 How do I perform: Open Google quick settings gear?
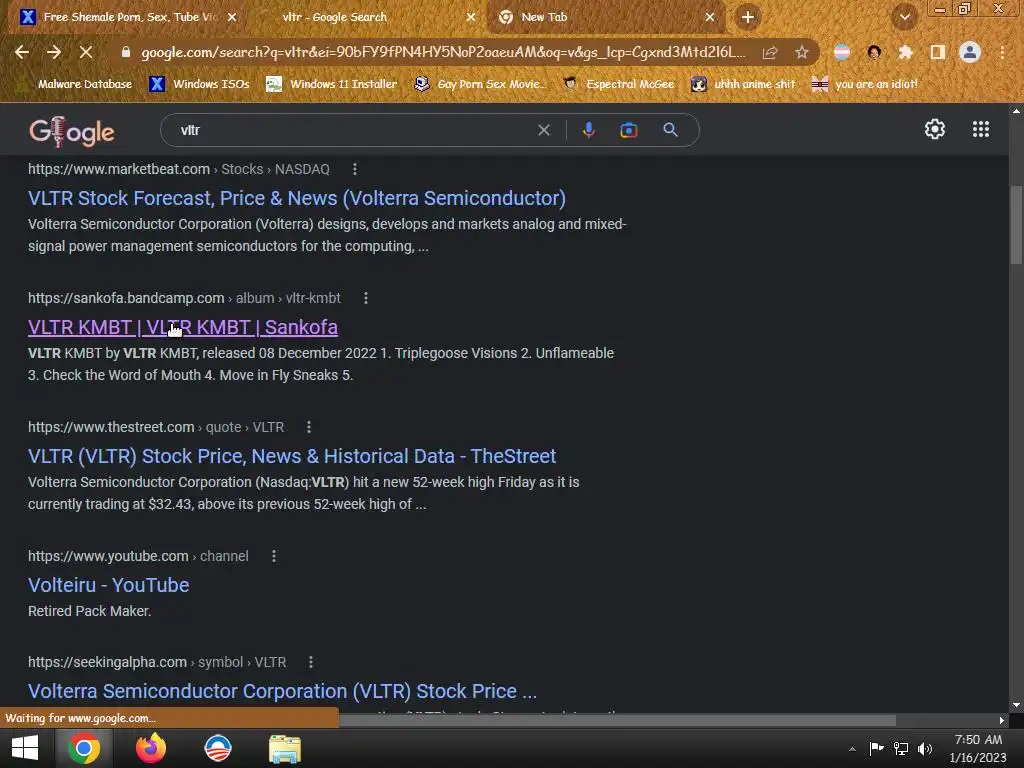click(x=935, y=129)
